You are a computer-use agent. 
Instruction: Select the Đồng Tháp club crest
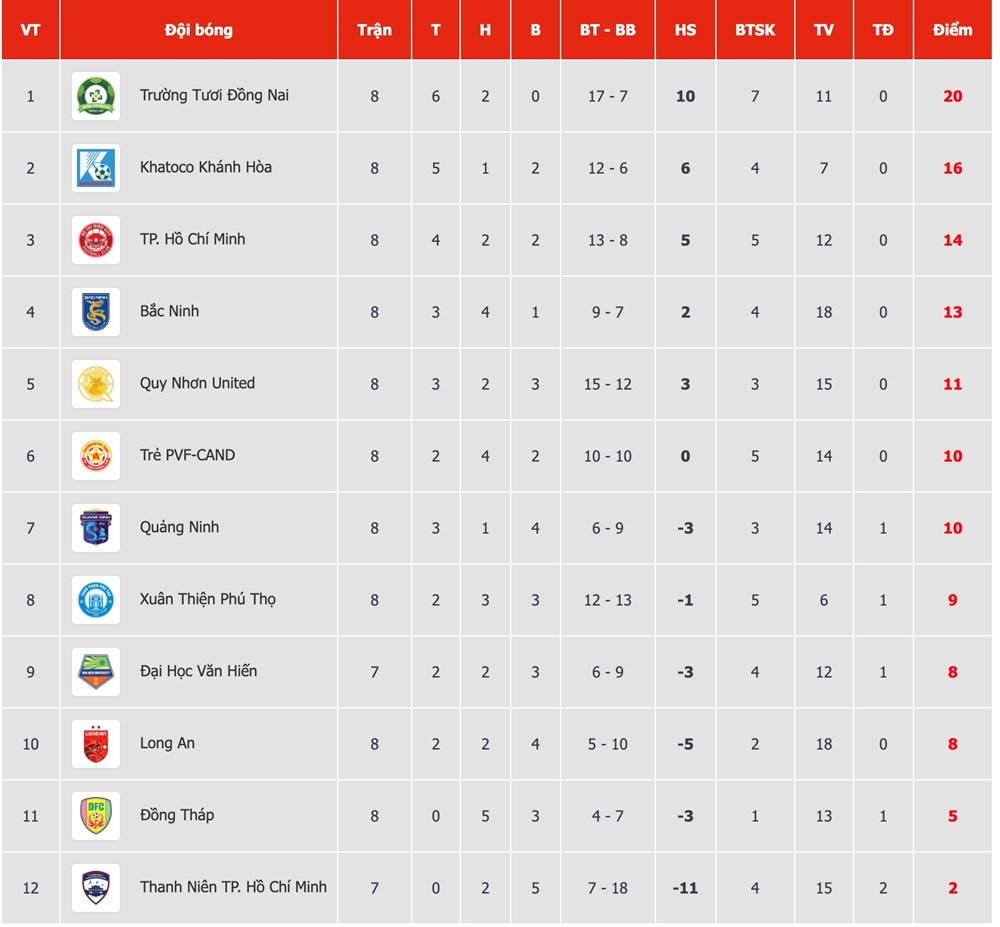point(96,816)
